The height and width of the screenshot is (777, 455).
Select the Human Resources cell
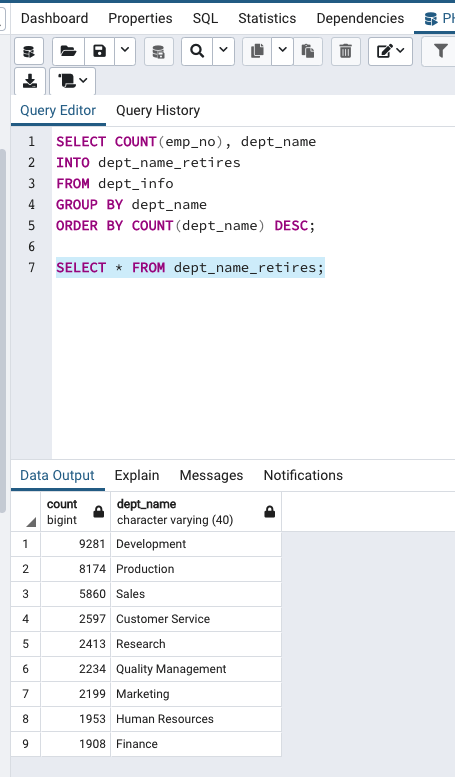196,719
